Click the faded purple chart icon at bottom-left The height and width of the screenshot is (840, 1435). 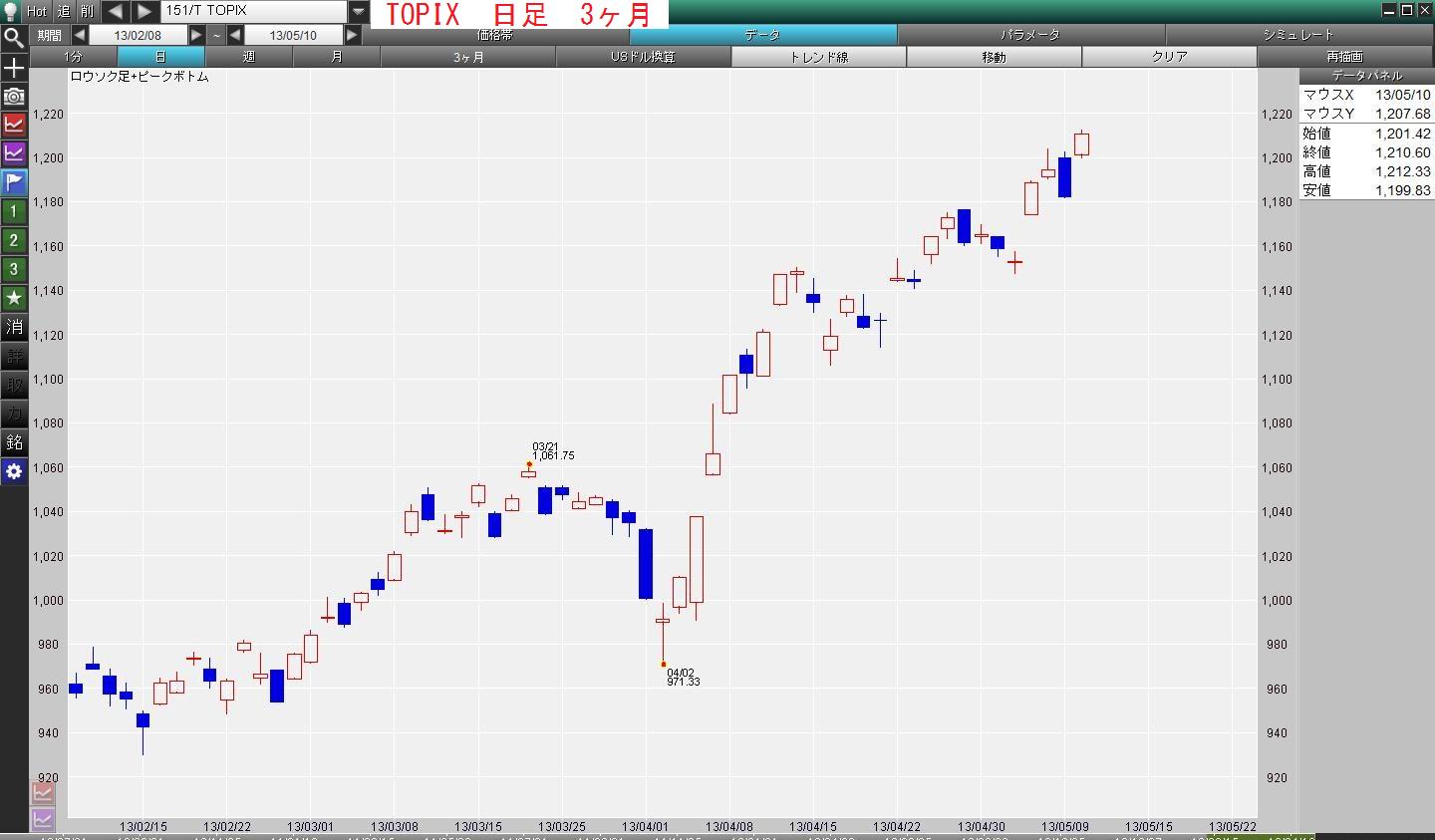pyautogui.click(x=43, y=820)
